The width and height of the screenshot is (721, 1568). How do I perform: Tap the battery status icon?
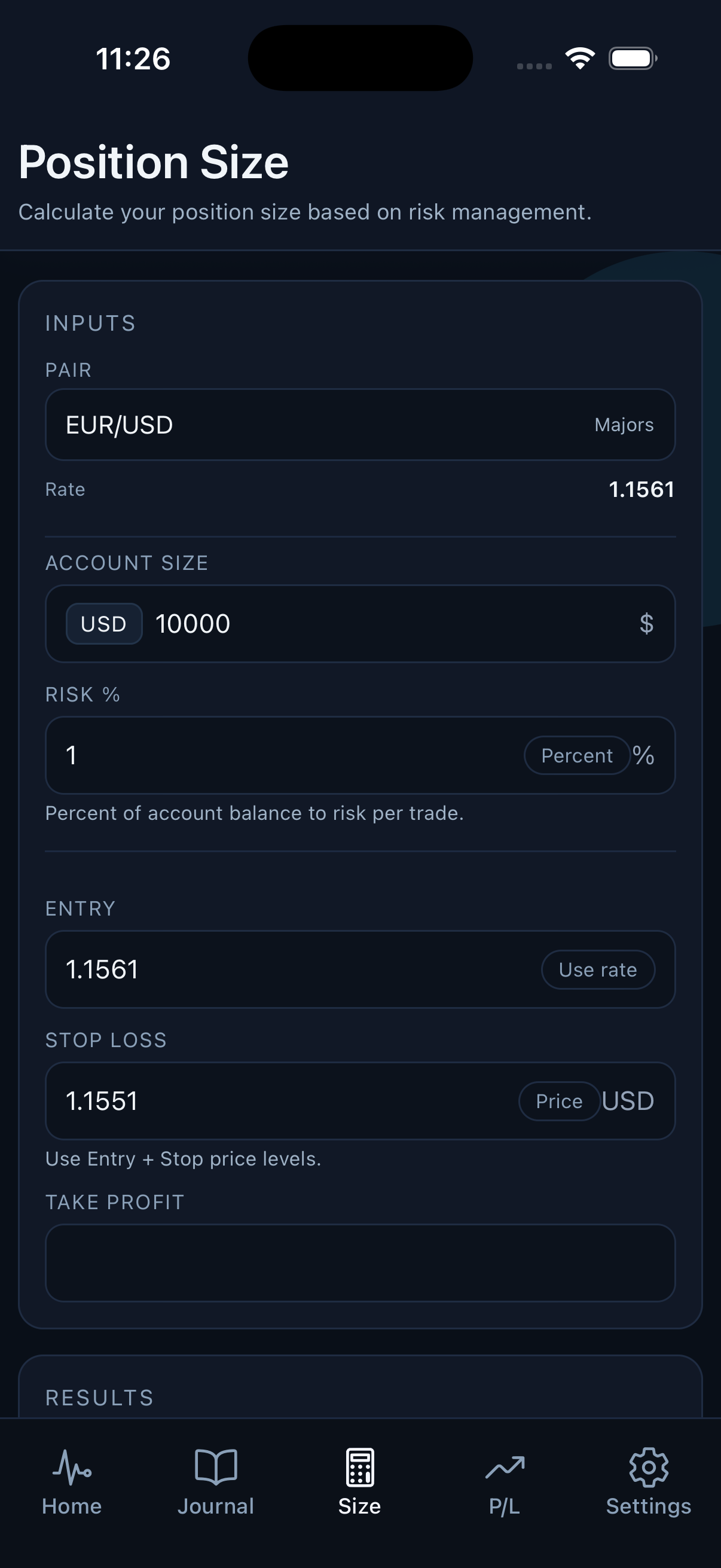632,59
